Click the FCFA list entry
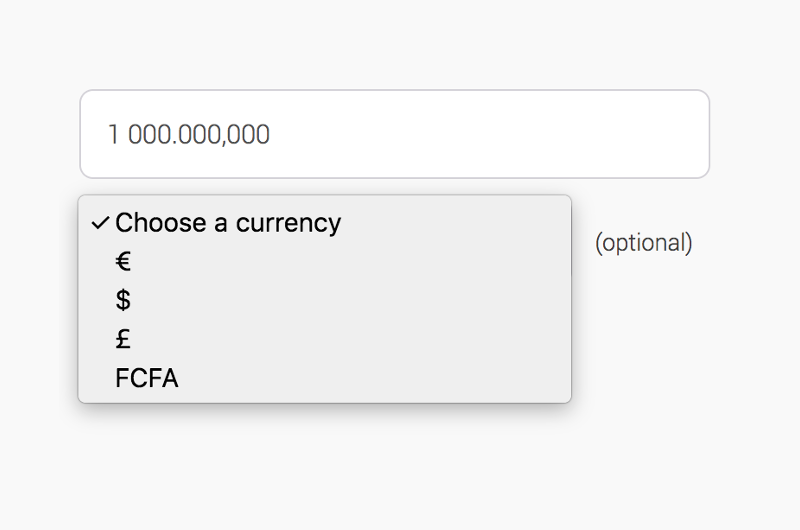800x530 pixels. pos(147,379)
